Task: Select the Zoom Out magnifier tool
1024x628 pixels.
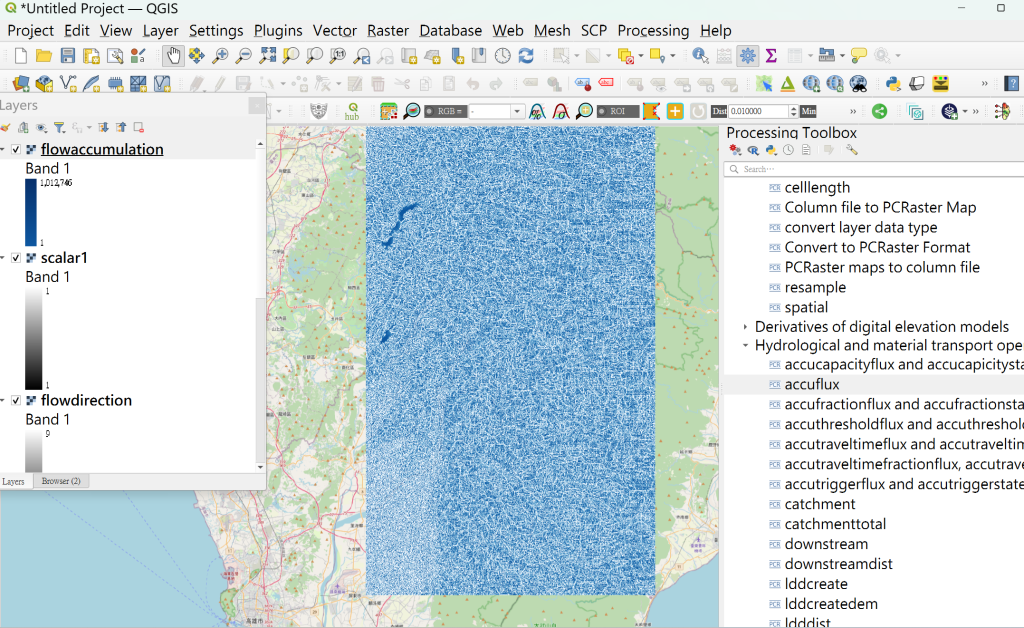Action: coord(244,55)
